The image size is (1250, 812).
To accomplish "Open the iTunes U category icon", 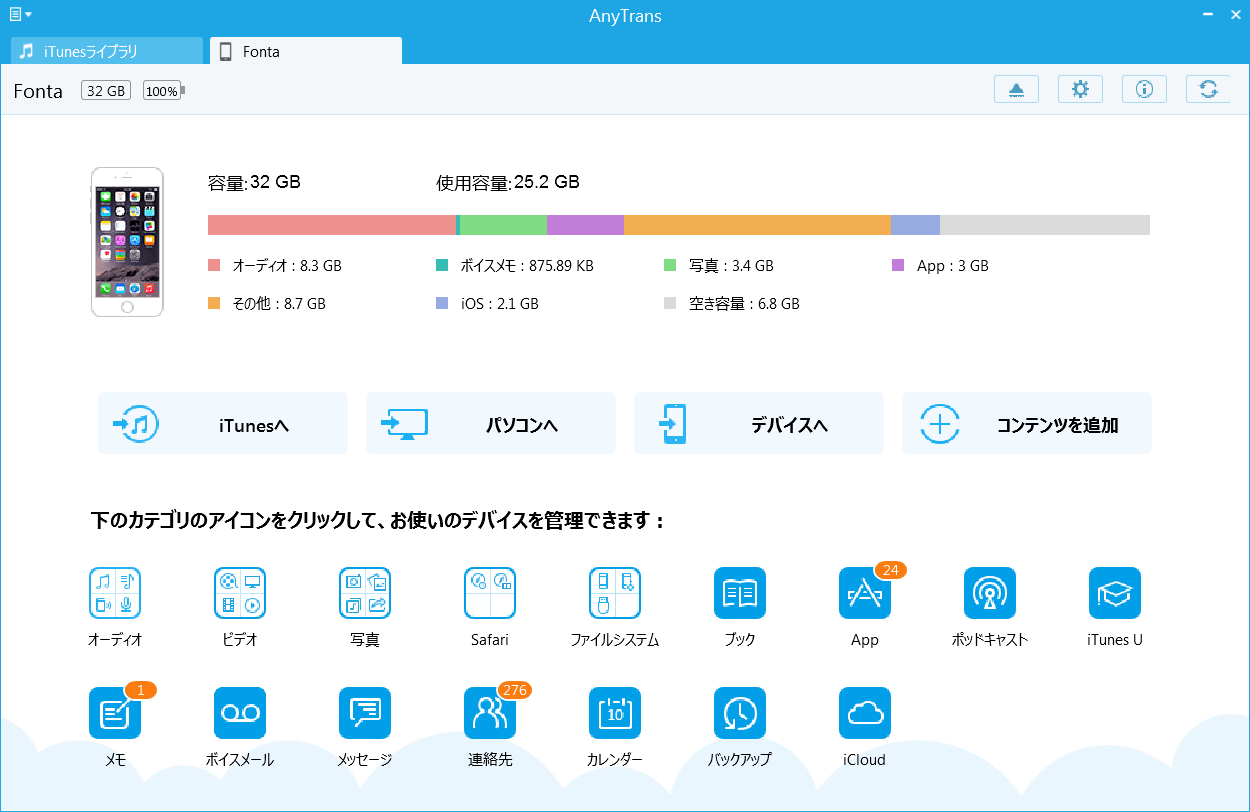I will (x=1115, y=593).
